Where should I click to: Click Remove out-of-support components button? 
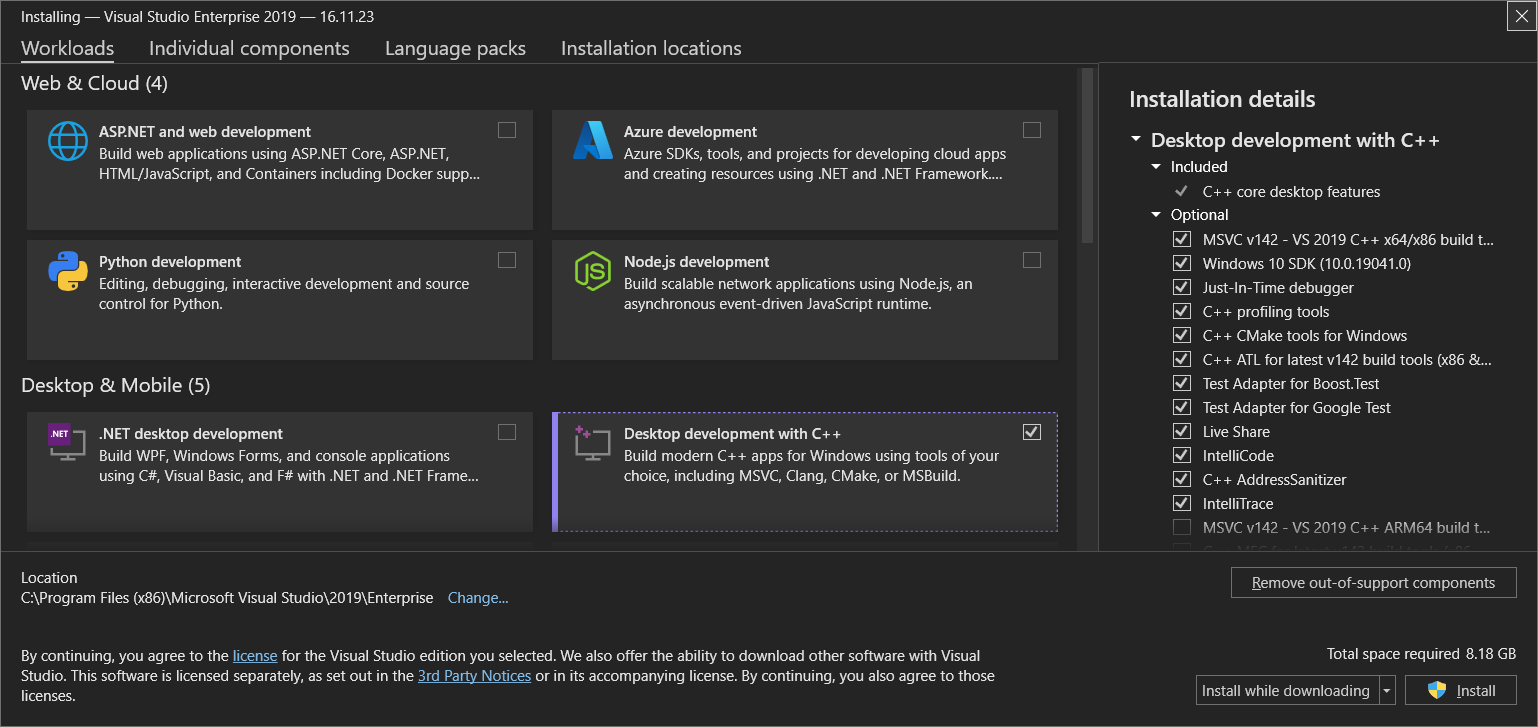(1373, 583)
